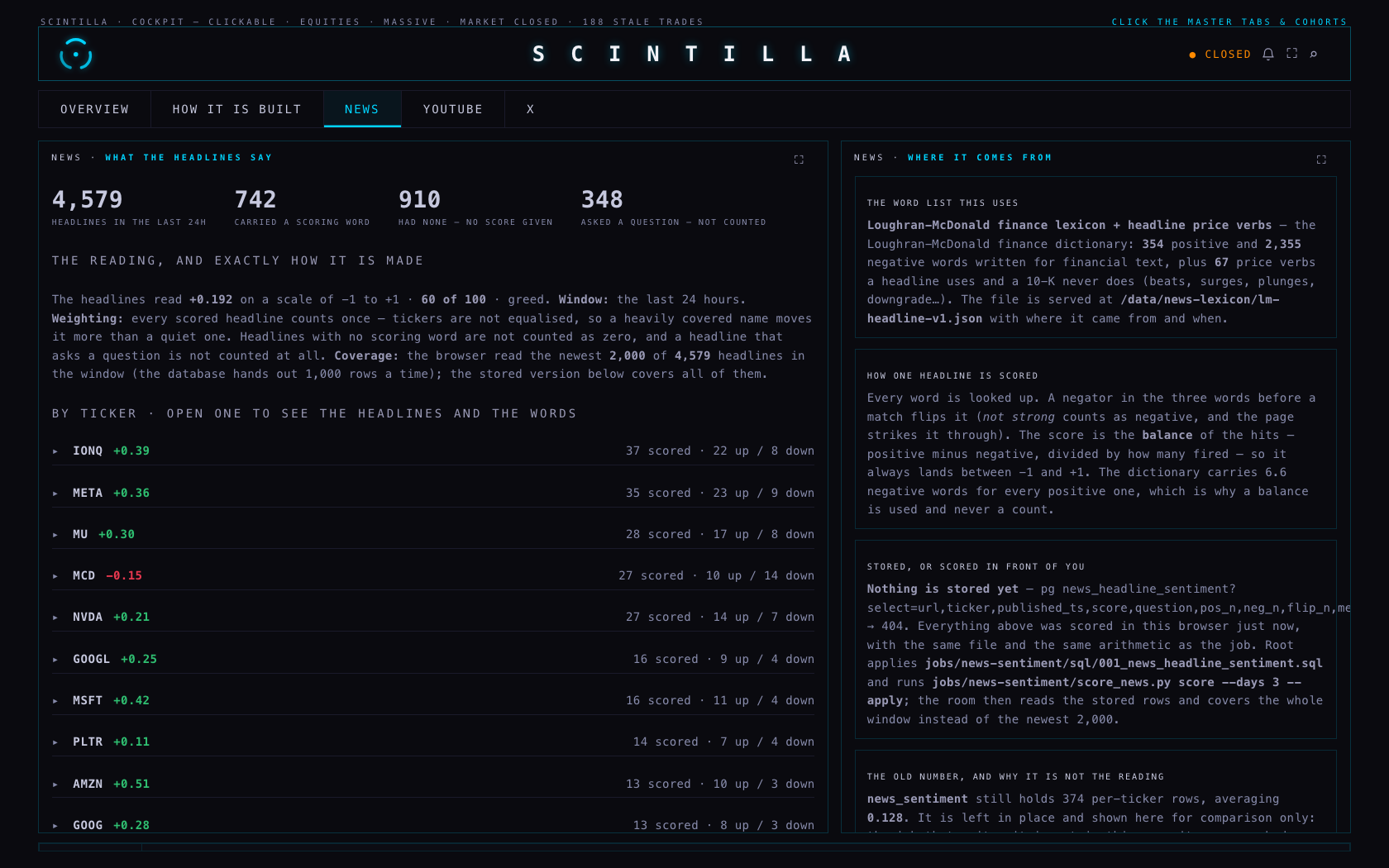
Task: Click '35 scored · 23 up / 9 down'
Action: pyautogui.click(x=719, y=493)
